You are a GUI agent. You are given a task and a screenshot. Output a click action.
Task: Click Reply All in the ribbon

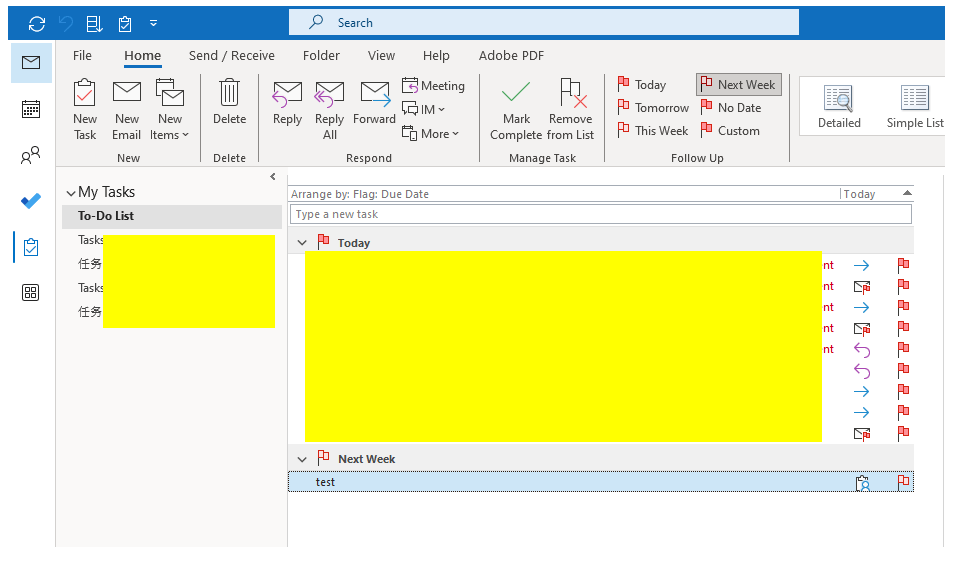(329, 110)
